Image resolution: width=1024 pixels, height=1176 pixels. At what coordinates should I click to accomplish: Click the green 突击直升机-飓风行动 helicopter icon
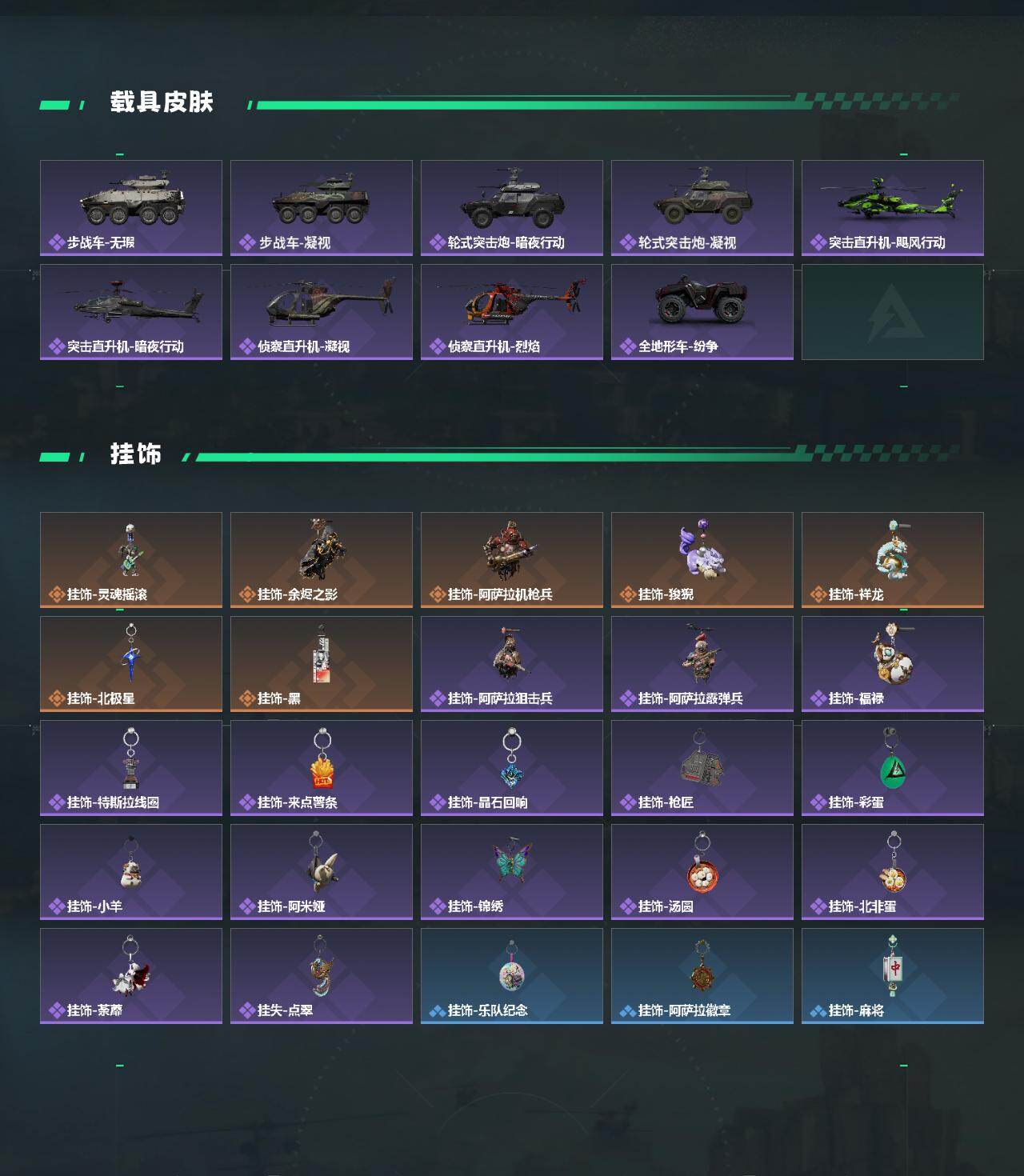click(891, 198)
